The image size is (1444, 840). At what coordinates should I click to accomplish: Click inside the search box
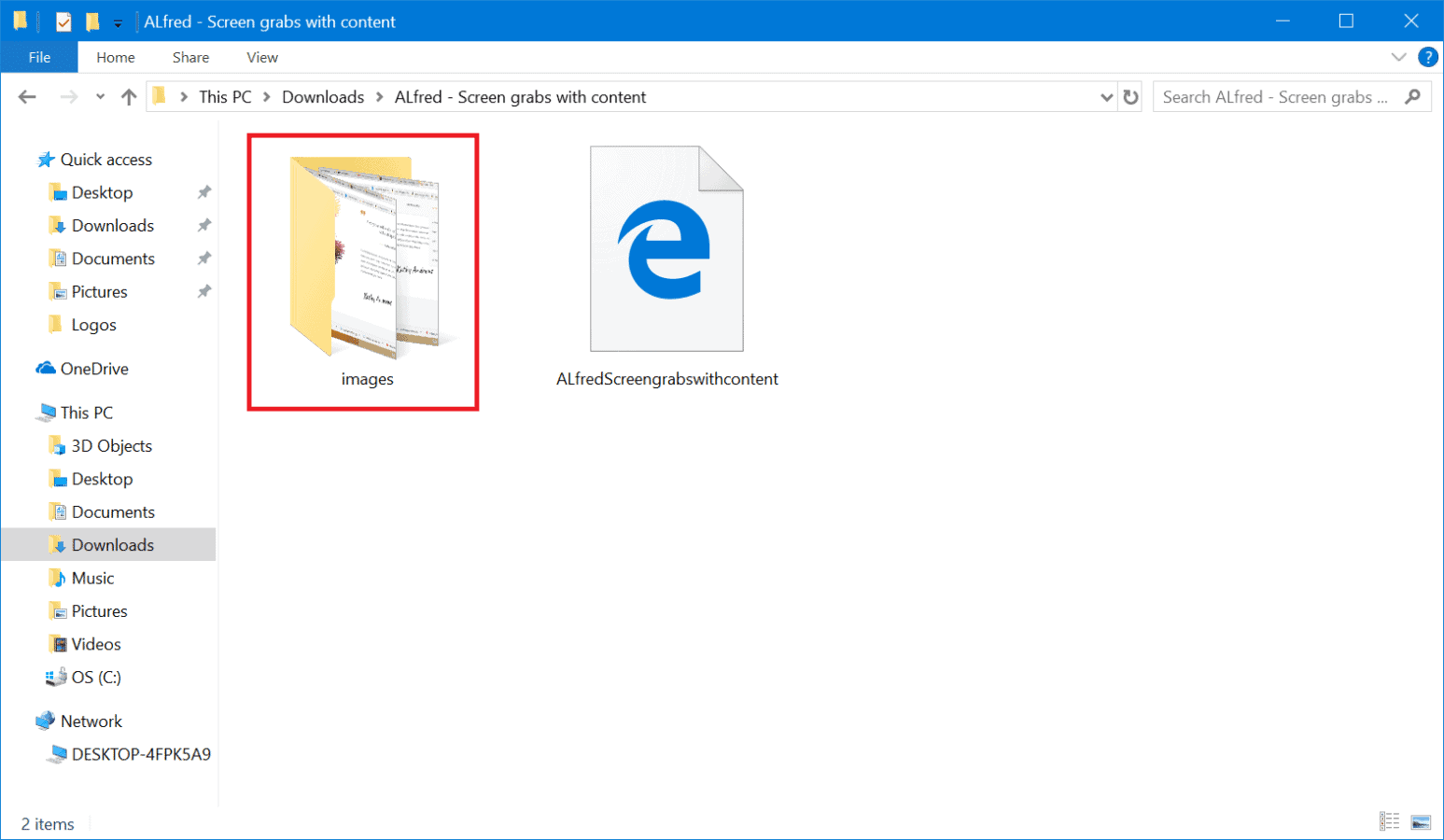point(1269,96)
